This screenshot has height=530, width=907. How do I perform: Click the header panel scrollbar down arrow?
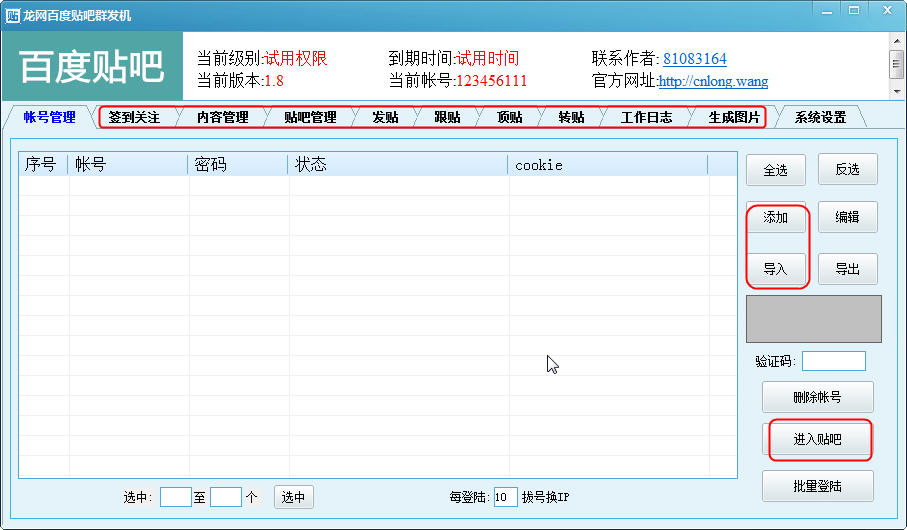coord(897,91)
